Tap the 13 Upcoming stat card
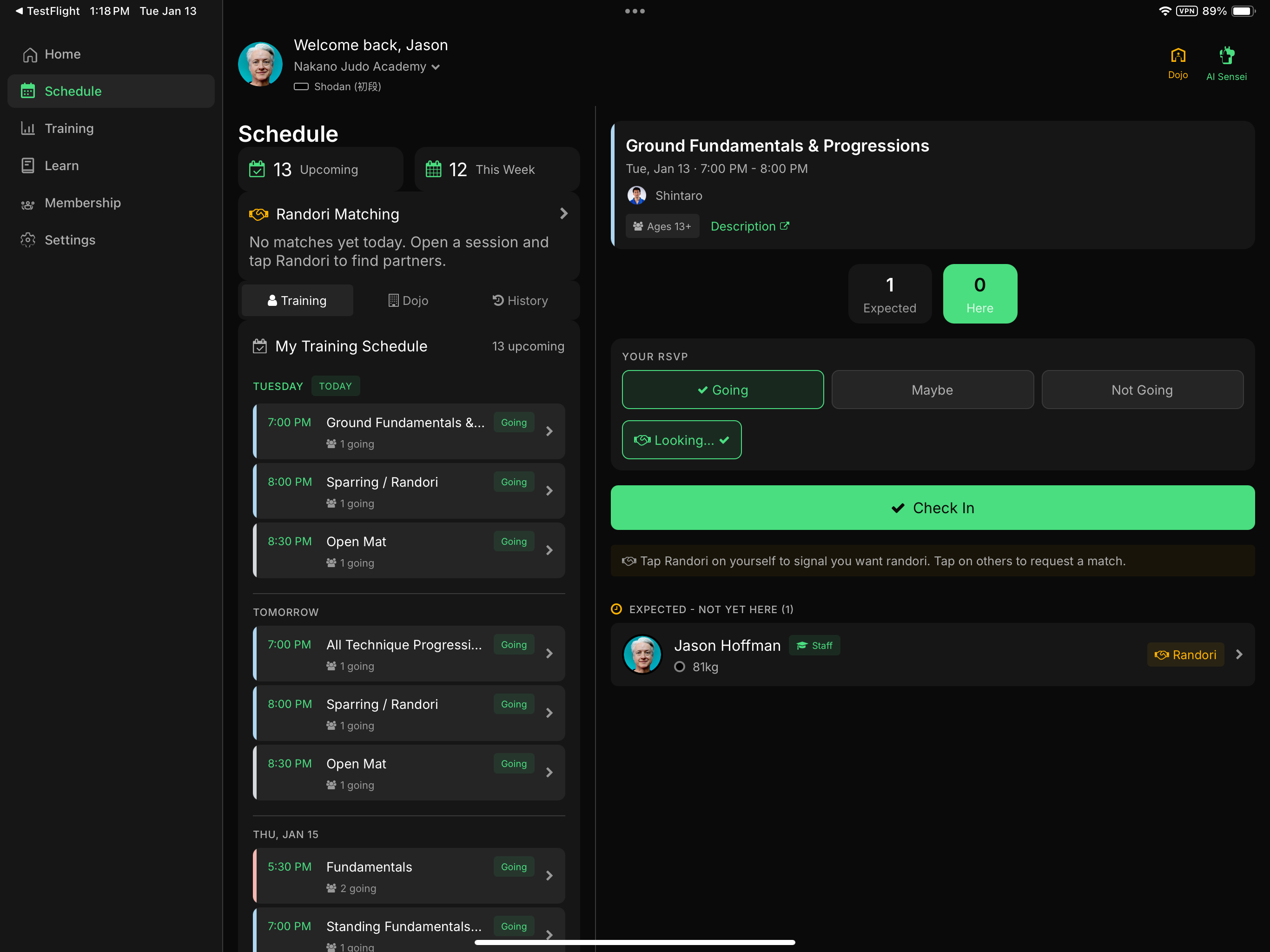Viewport: 1270px width, 952px height. [321, 169]
